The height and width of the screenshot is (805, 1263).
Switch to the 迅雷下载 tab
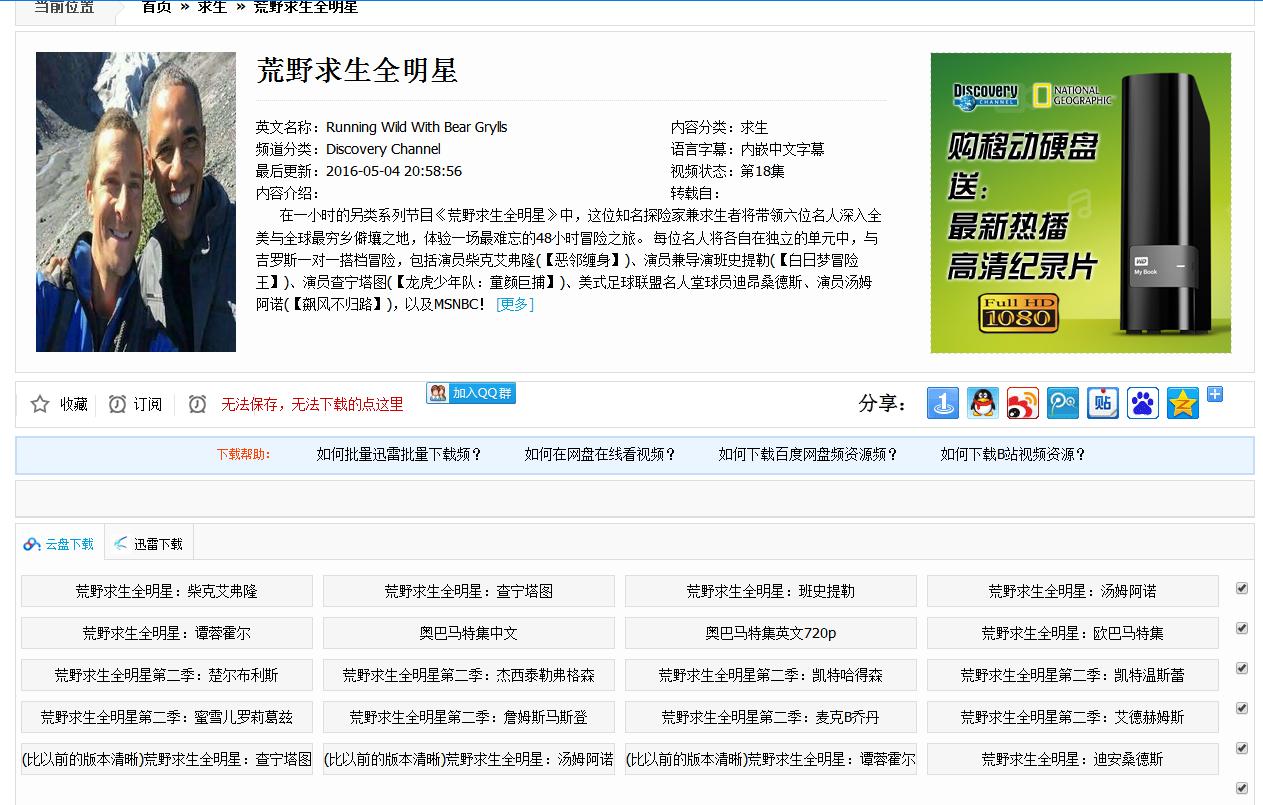point(148,543)
